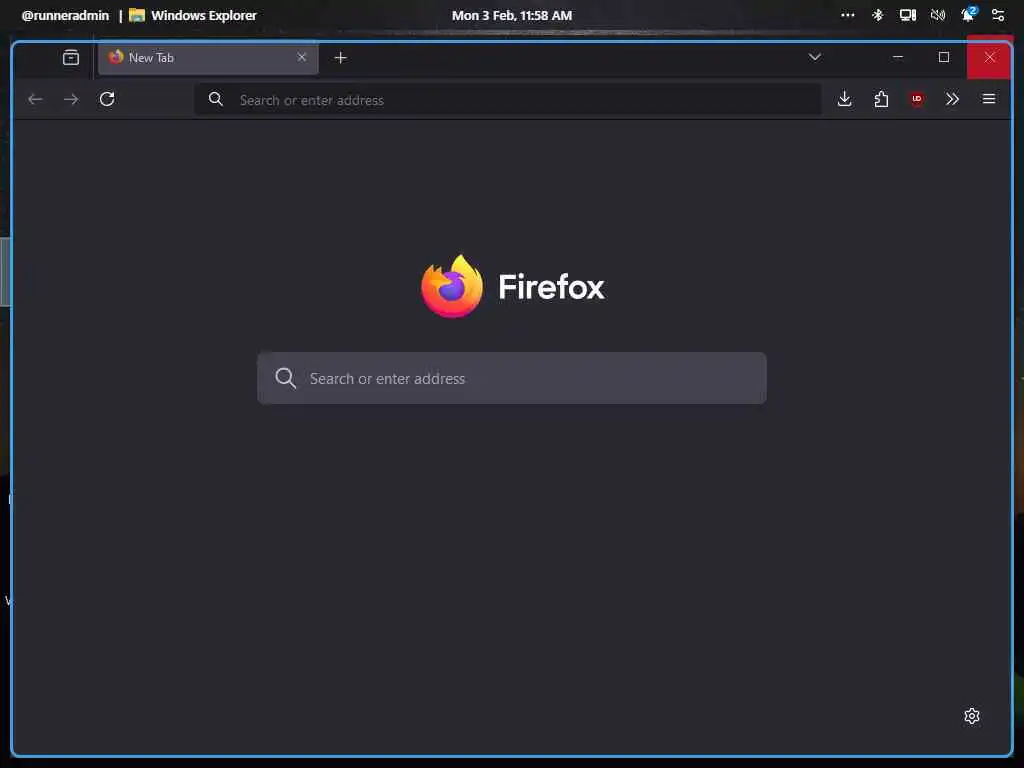Open the Extensions puzzle-piece menu

point(881,99)
